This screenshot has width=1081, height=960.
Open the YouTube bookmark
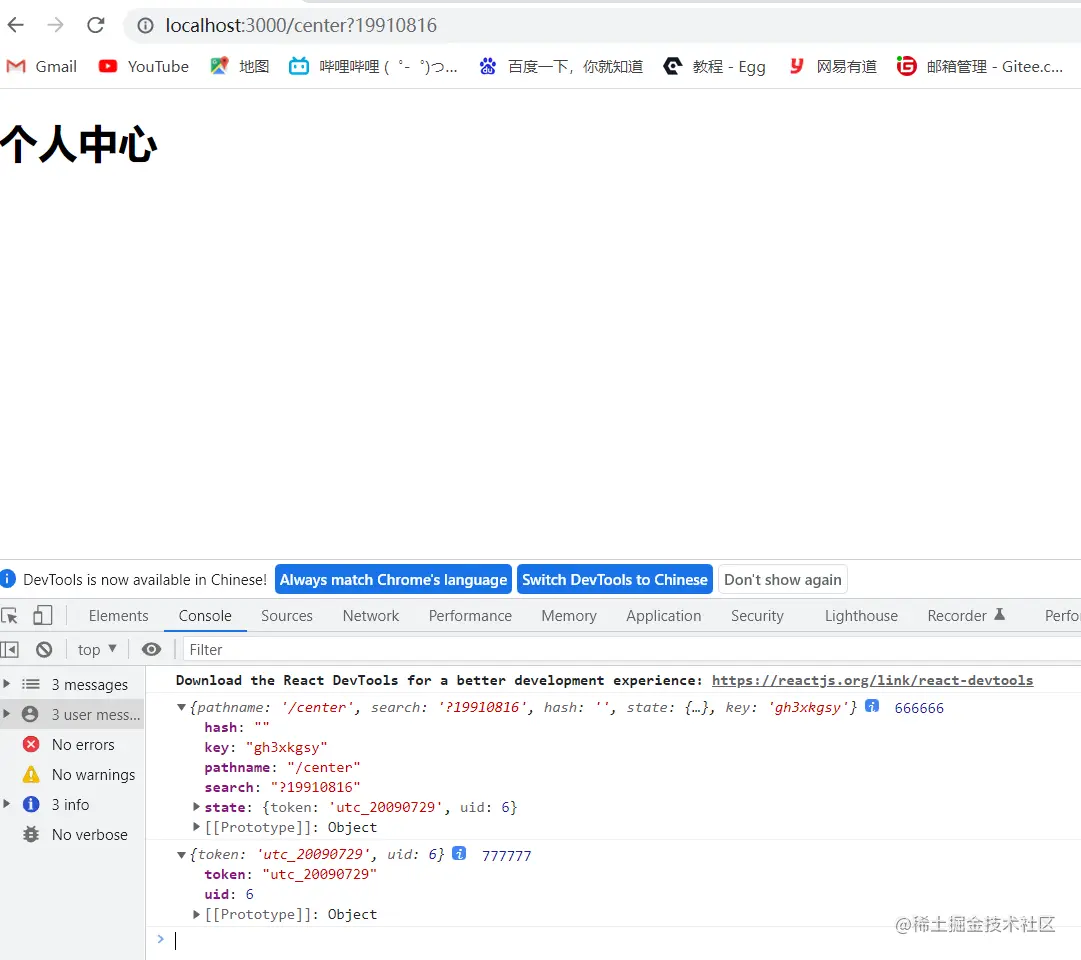click(143, 66)
